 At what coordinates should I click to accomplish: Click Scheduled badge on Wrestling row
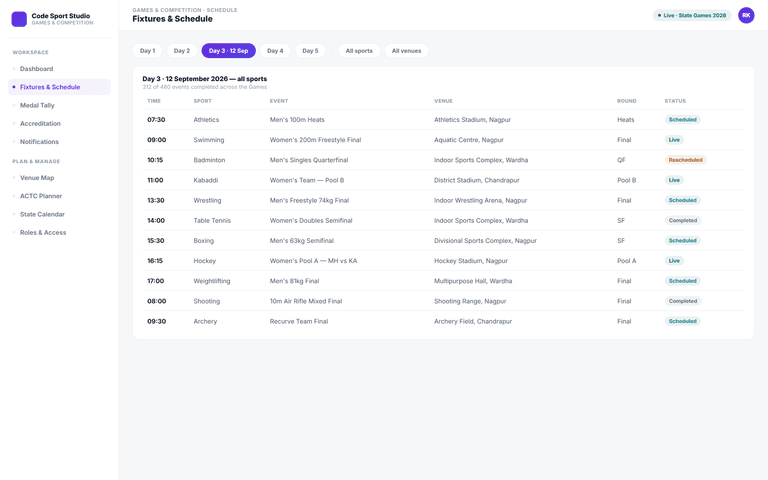coord(682,200)
